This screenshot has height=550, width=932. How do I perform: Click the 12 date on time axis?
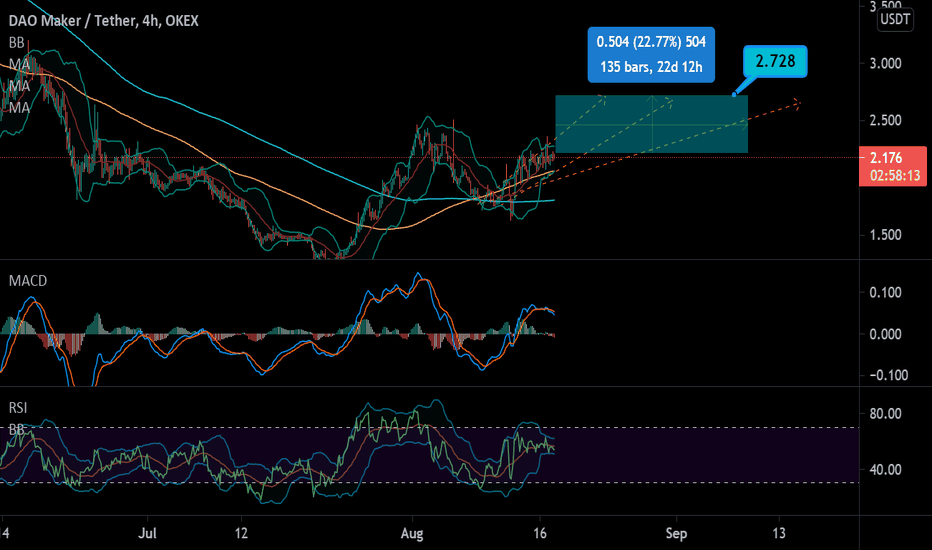(x=241, y=533)
